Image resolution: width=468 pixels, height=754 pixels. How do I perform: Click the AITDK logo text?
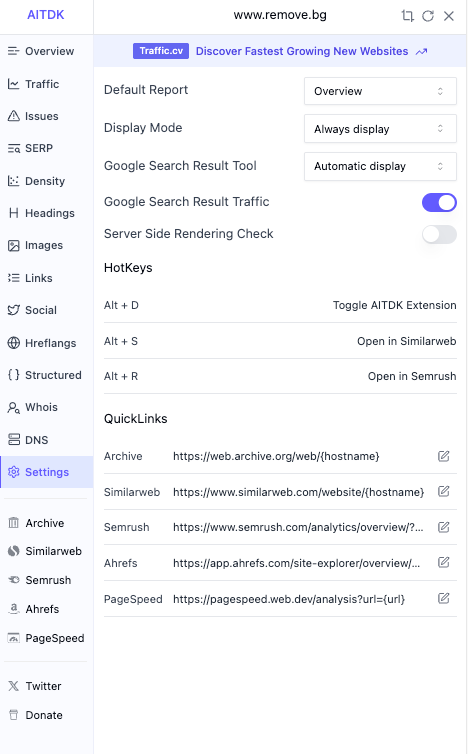46,15
